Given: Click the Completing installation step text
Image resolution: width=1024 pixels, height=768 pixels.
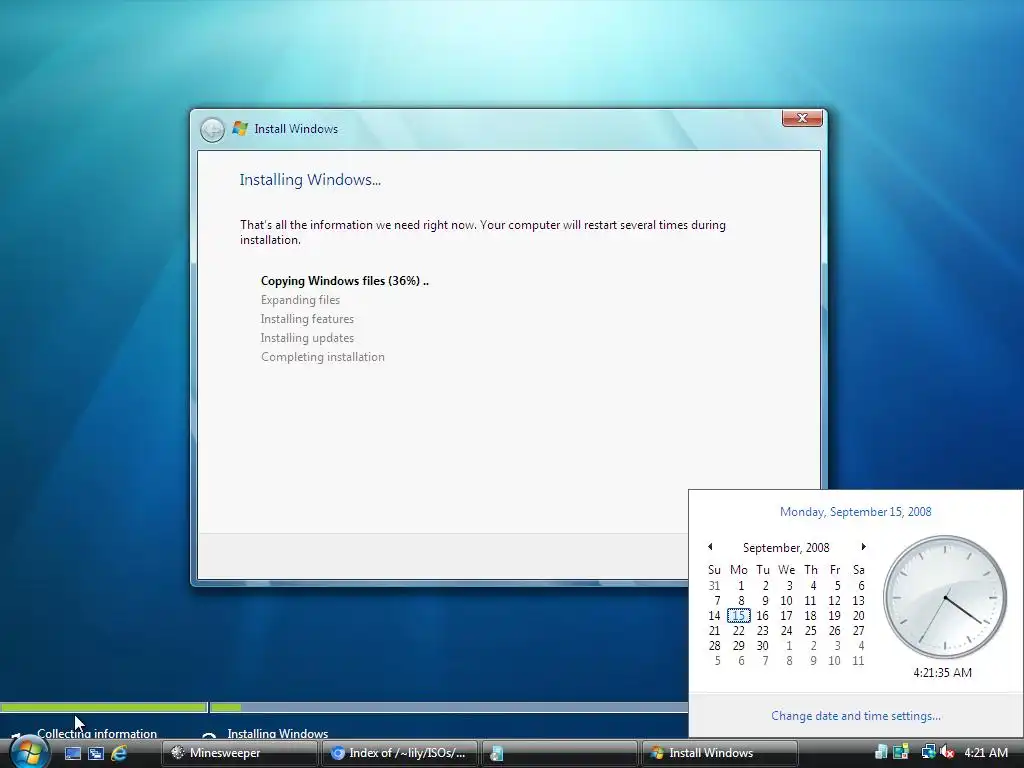Looking at the screenshot, I should pos(323,357).
